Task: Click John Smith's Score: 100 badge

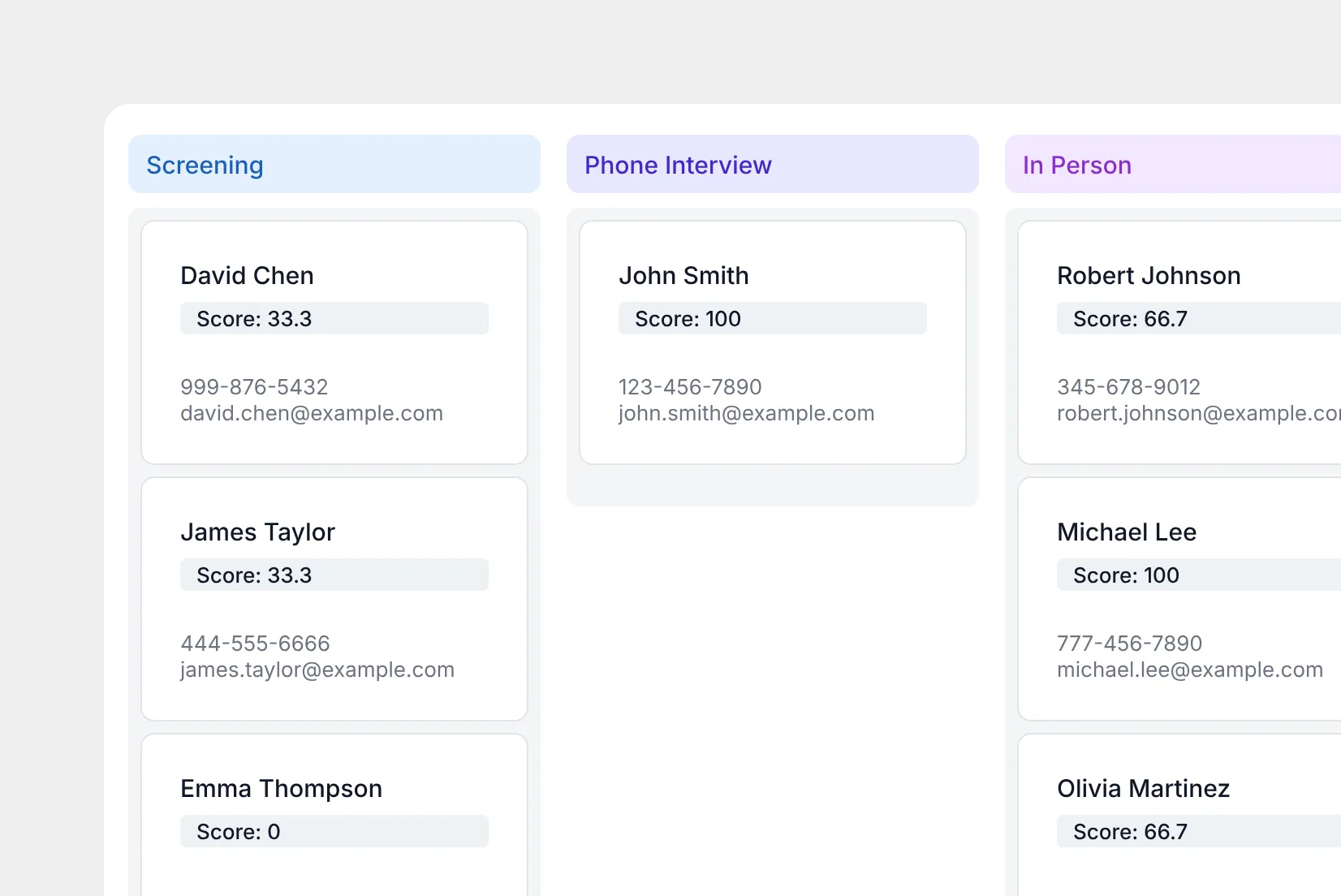Action: (773, 318)
